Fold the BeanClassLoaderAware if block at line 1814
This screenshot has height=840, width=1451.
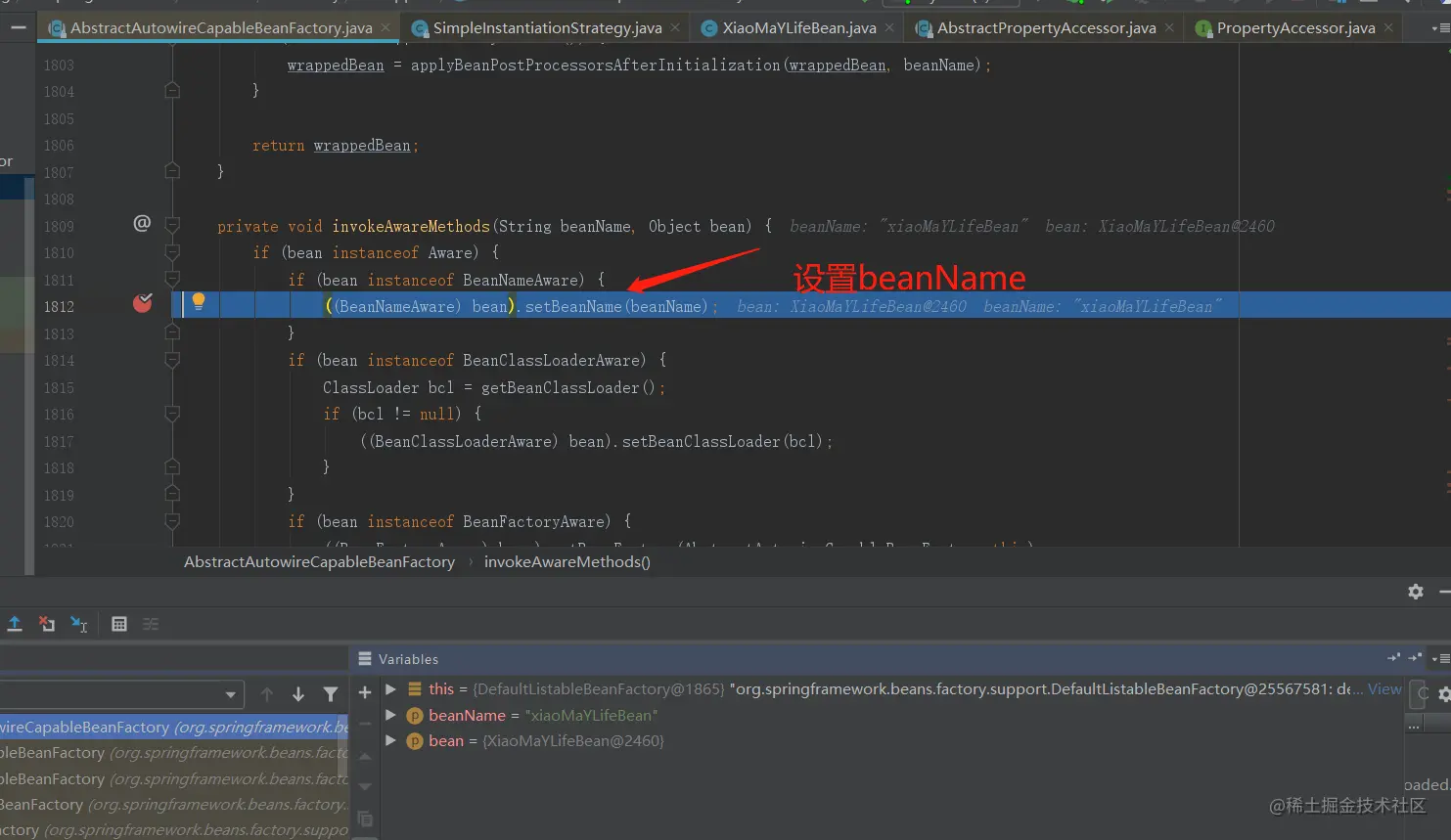(x=172, y=360)
